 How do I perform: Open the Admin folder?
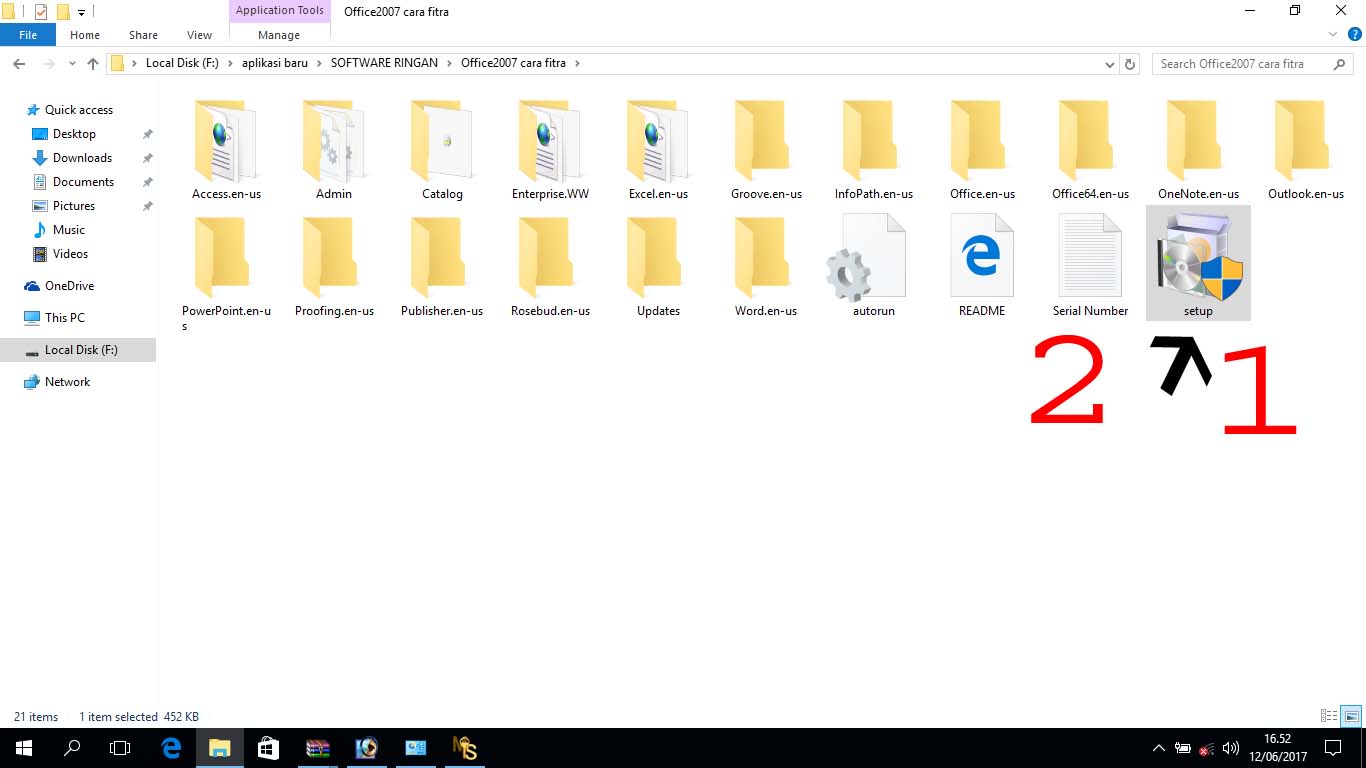[x=334, y=150]
